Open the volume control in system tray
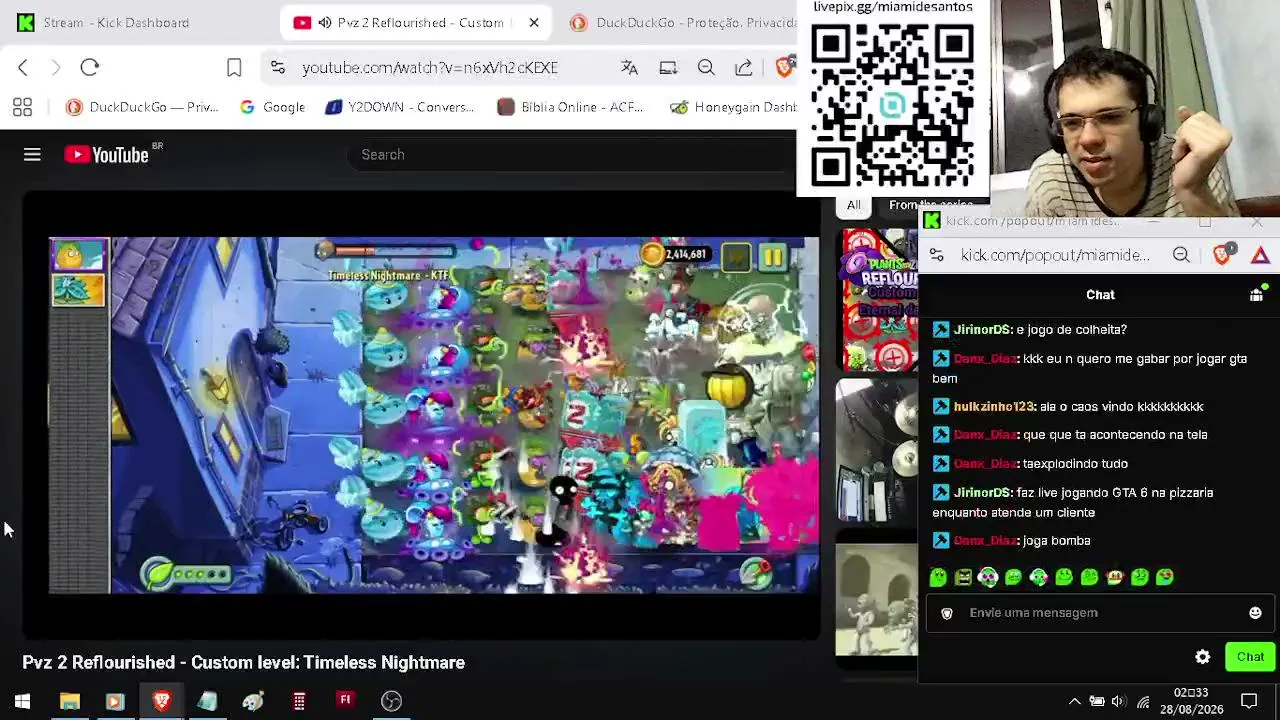The image size is (1280, 720). [1118, 701]
